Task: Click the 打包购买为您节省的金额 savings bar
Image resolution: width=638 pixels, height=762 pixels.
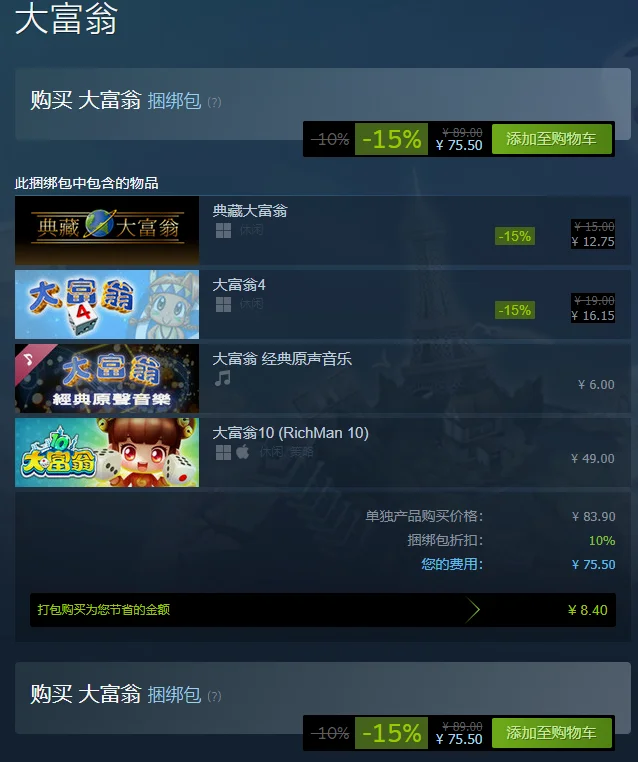Action: (x=323, y=610)
